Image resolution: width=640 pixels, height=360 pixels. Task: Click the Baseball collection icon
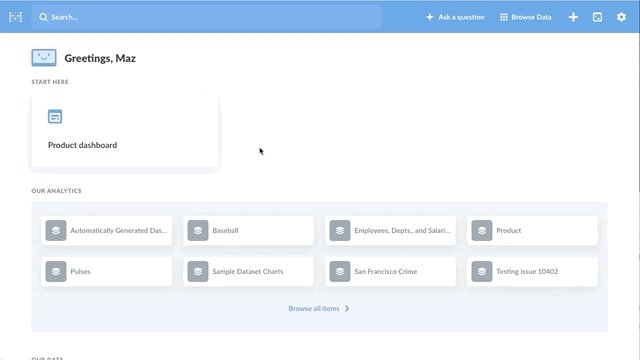[x=198, y=231]
